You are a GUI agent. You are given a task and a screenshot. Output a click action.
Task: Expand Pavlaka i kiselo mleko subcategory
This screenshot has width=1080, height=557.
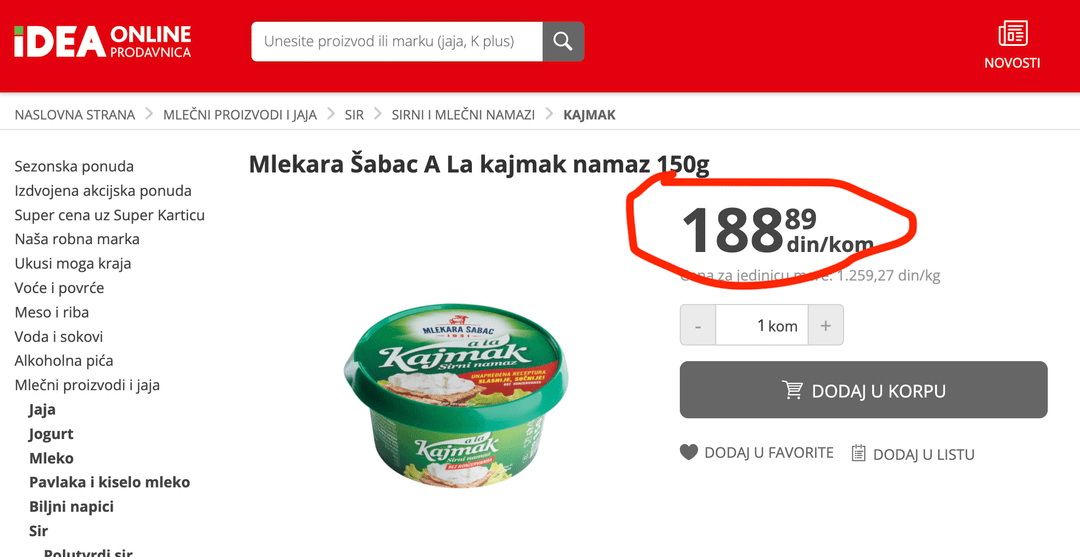(110, 482)
